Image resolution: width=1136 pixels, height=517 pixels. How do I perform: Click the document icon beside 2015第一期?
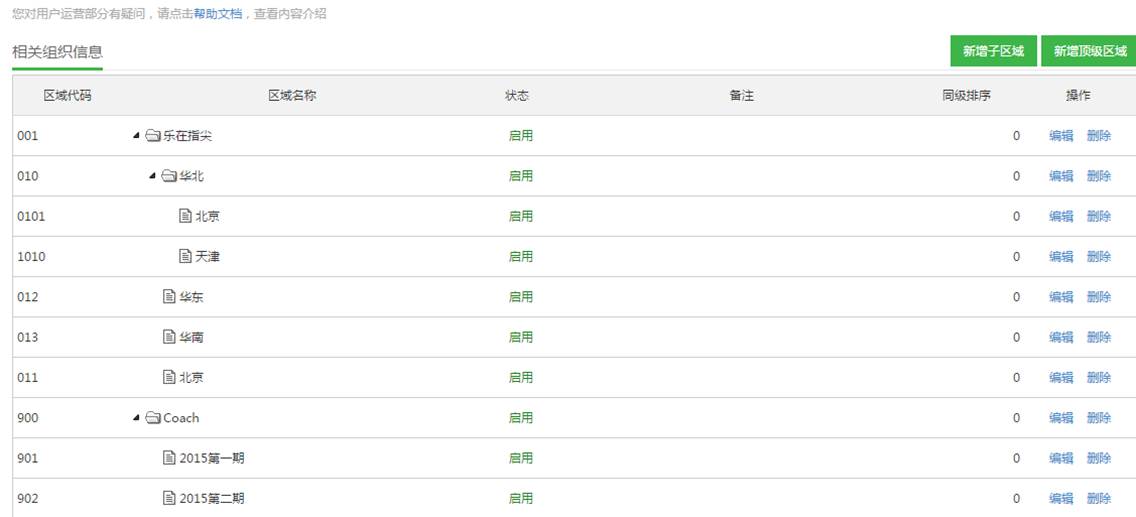pyautogui.click(x=169, y=458)
